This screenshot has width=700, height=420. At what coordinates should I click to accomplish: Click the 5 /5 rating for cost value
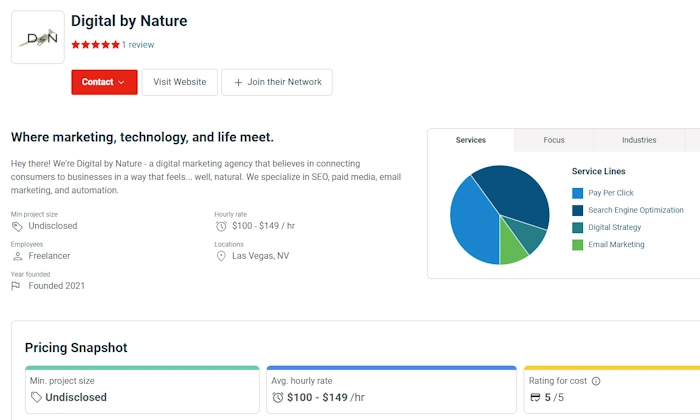554,397
